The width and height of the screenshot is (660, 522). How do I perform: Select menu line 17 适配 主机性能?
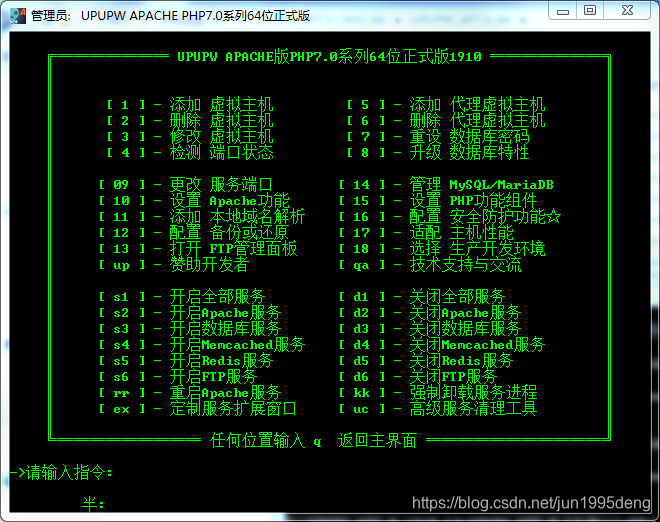(x=426, y=232)
